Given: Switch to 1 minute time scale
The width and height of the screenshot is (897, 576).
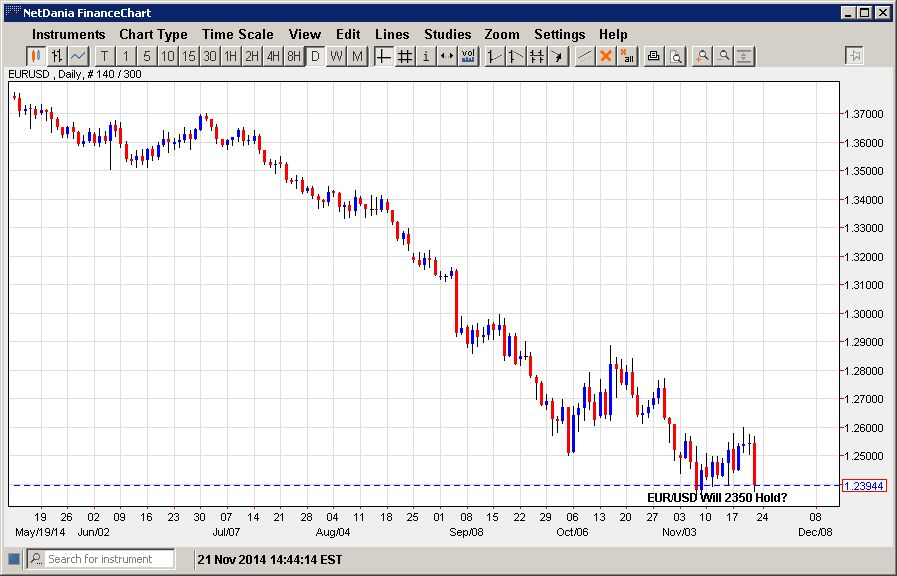Looking at the screenshot, I should click(x=125, y=56).
